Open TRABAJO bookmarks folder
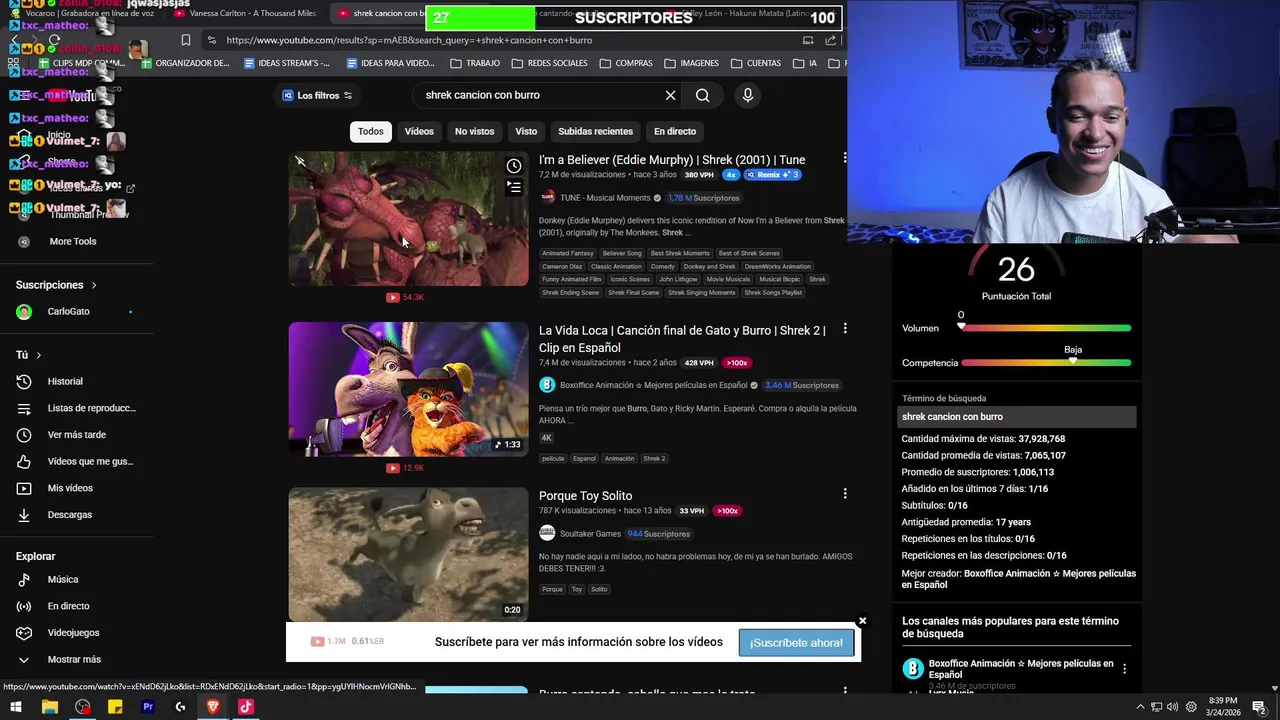Viewport: 1280px width, 720px height. pyautogui.click(x=475, y=63)
